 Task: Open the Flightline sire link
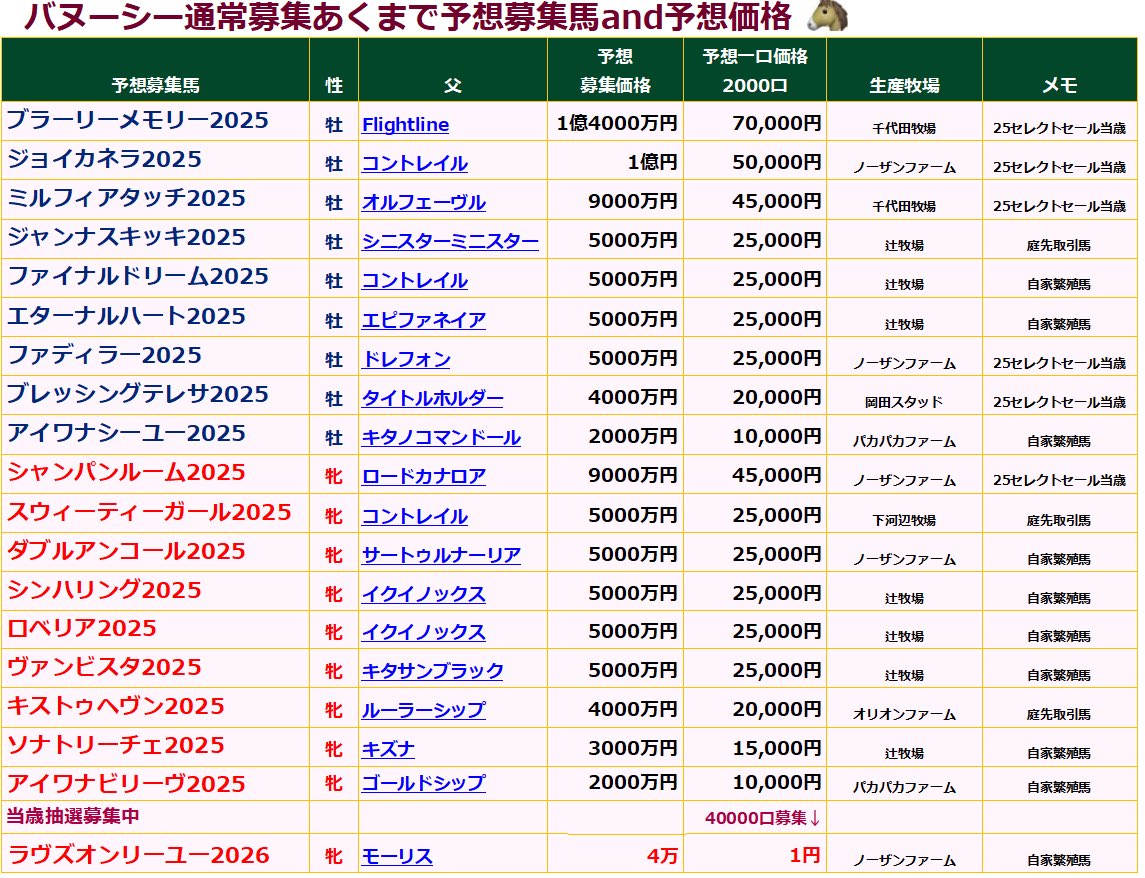405,125
